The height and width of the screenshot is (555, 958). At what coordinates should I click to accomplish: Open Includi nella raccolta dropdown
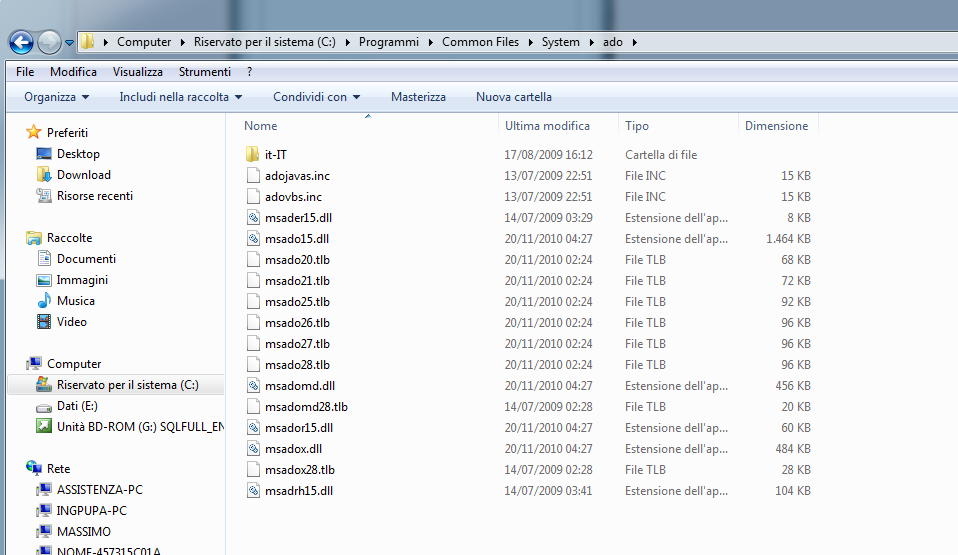point(180,97)
